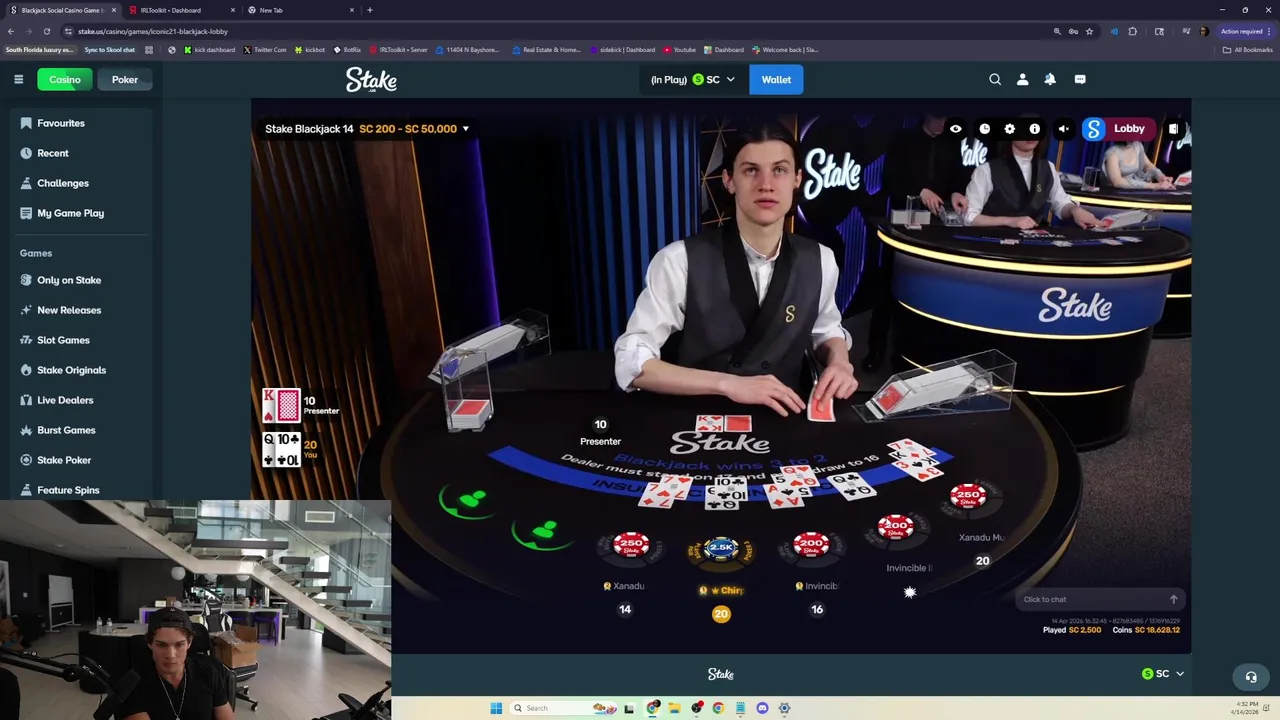Image resolution: width=1280 pixels, height=720 pixels.
Task: Open New Releases category
Action: [x=69, y=310]
